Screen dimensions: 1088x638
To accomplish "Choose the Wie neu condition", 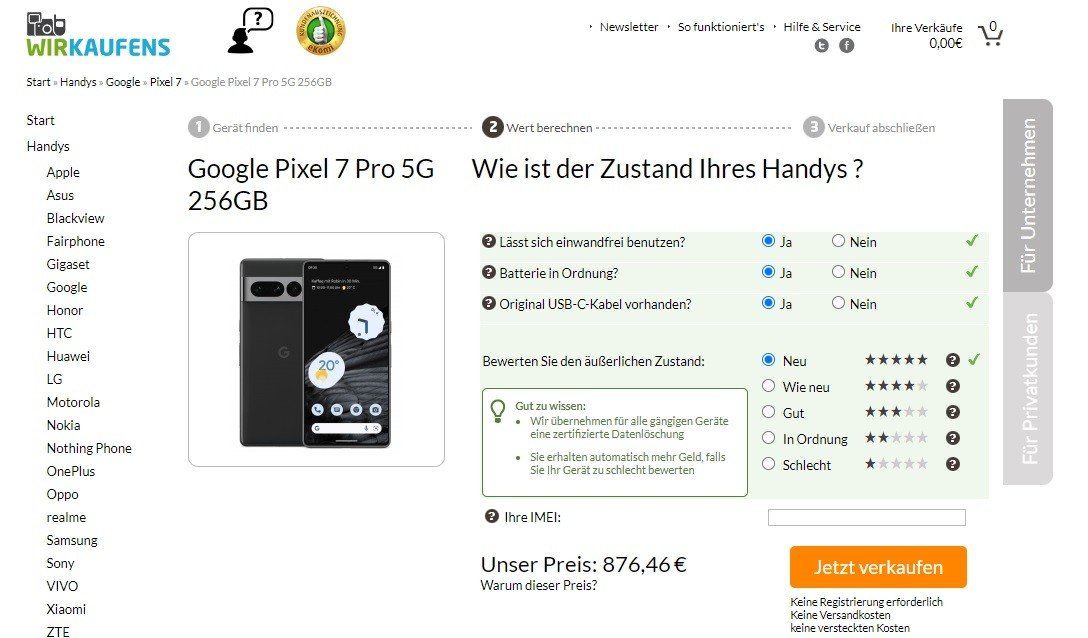I will coord(768,385).
